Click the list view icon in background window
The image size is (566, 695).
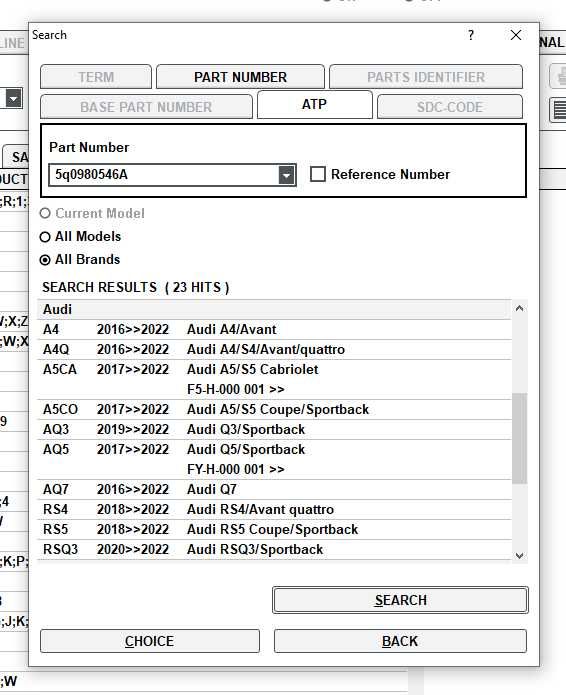tap(559, 109)
